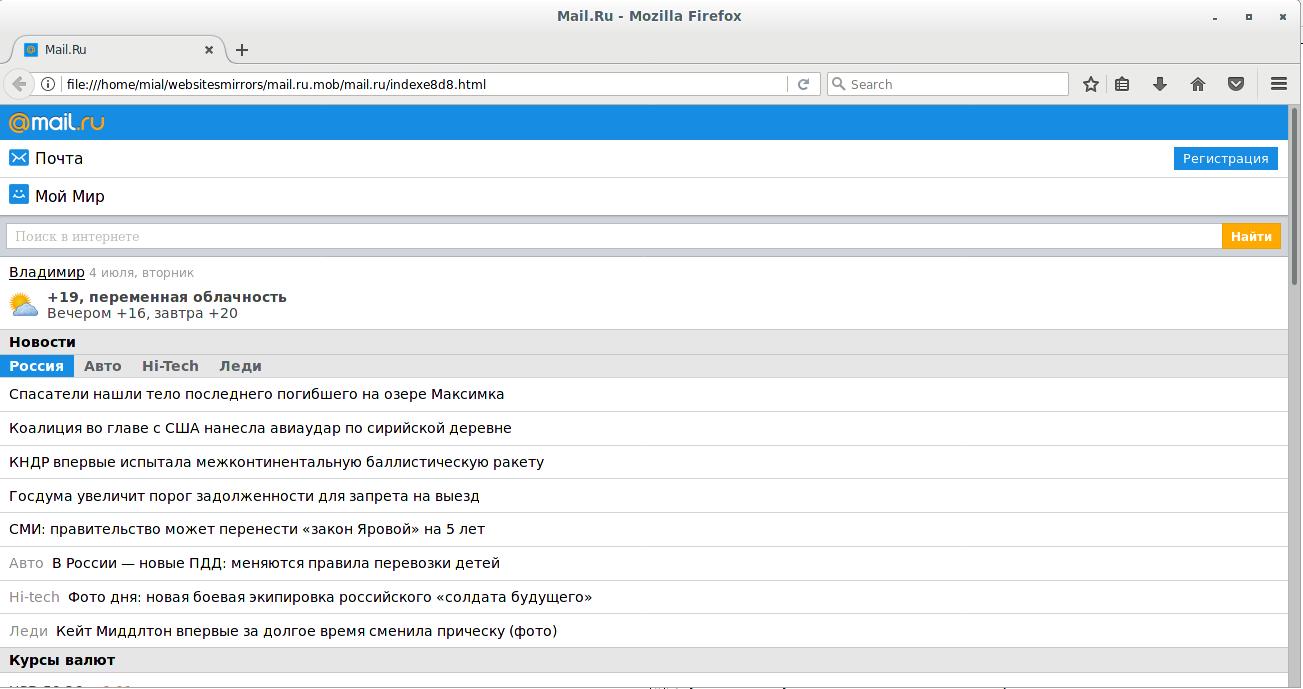Viewport: 1303px width, 689px height.
Task: Focus the Поиск в интернете search field
Action: pos(614,236)
